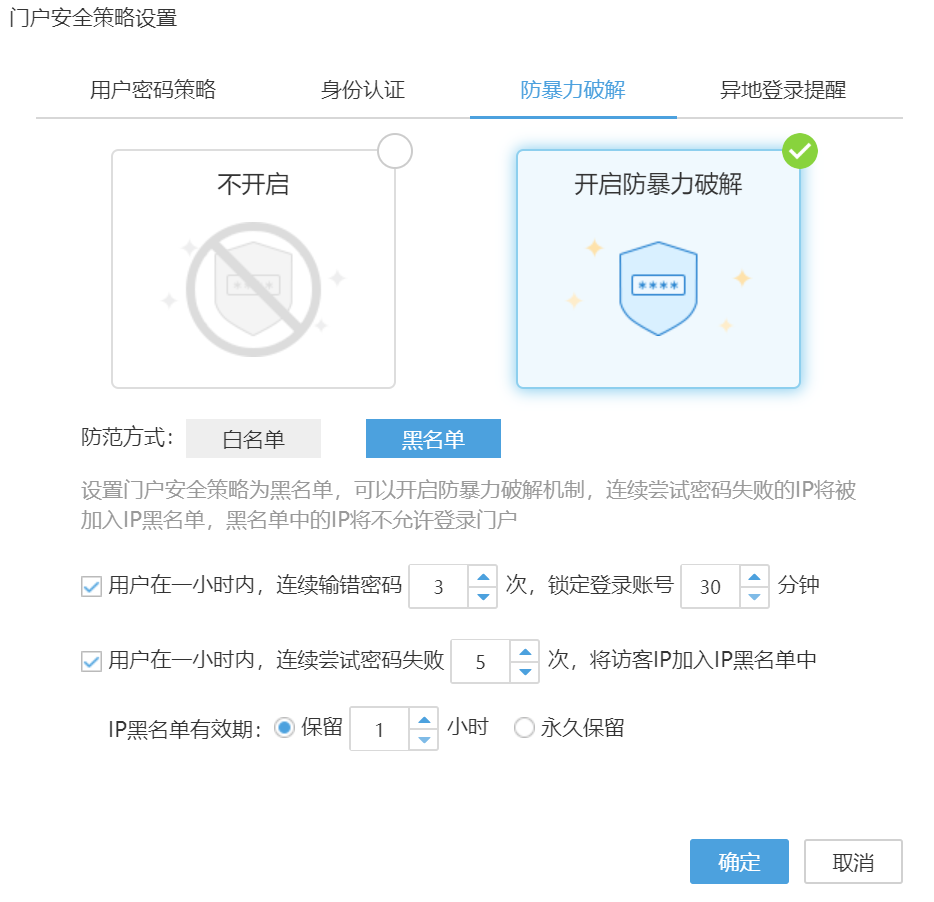Uncheck the IP blacklist rule checkbox
The height and width of the screenshot is (902, 934).
tap(92, 662)
